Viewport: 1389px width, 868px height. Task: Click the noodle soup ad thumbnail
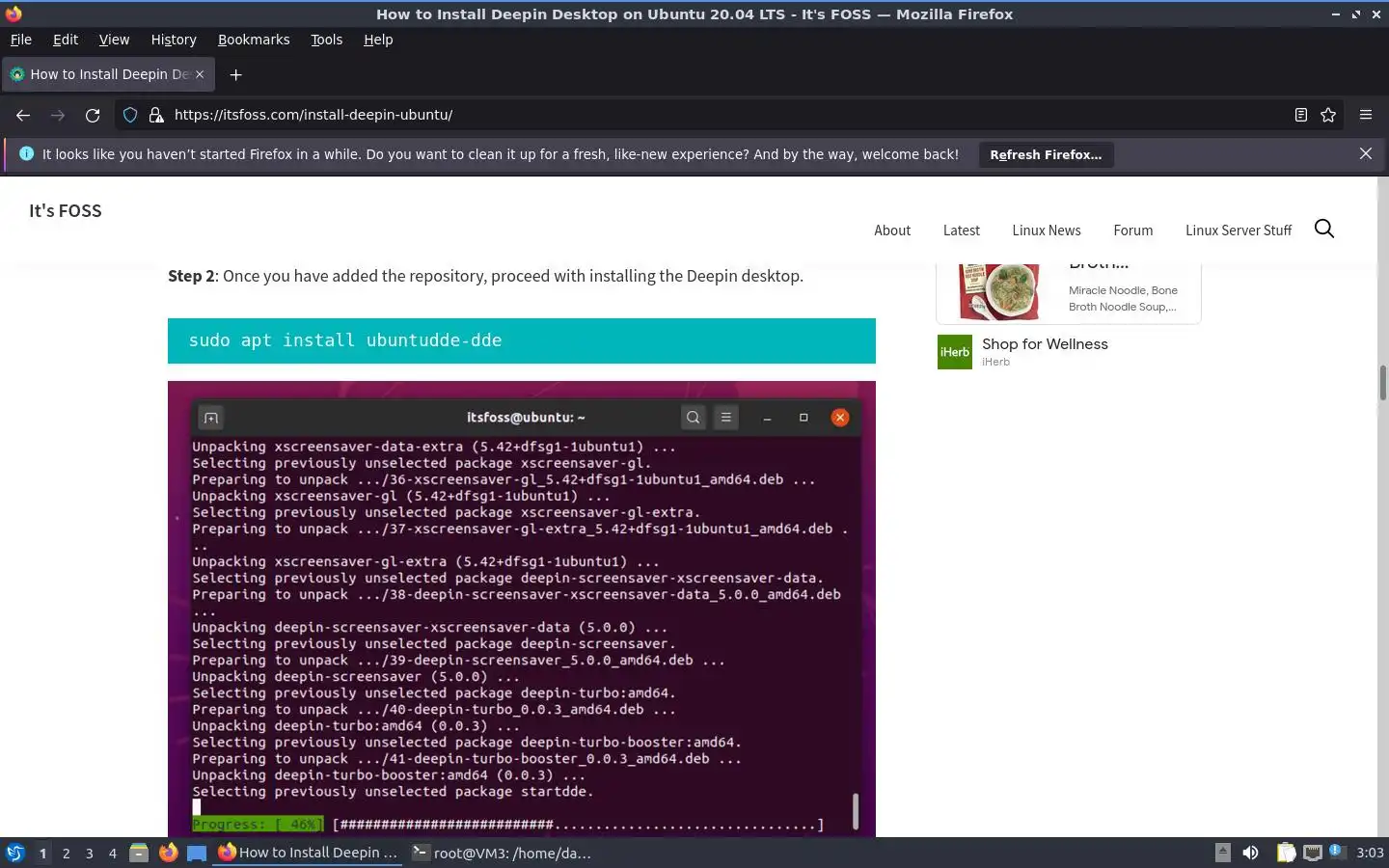999,290
